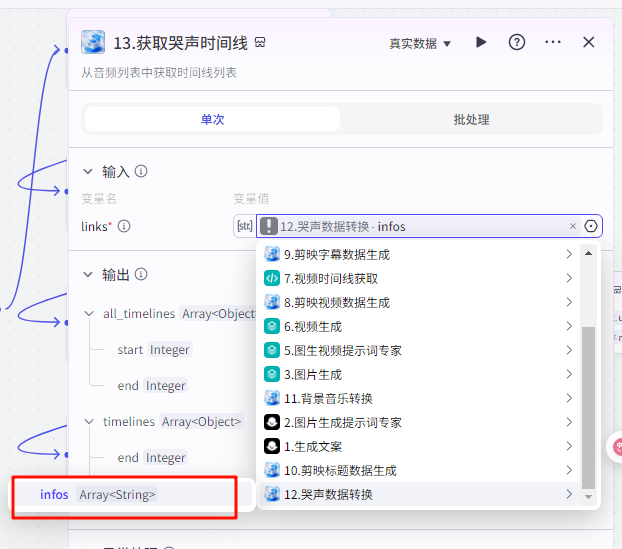The width and height of the screenshot is (622, 549).
Task: Open the three-dot more options menu
Action: (553, 42)
